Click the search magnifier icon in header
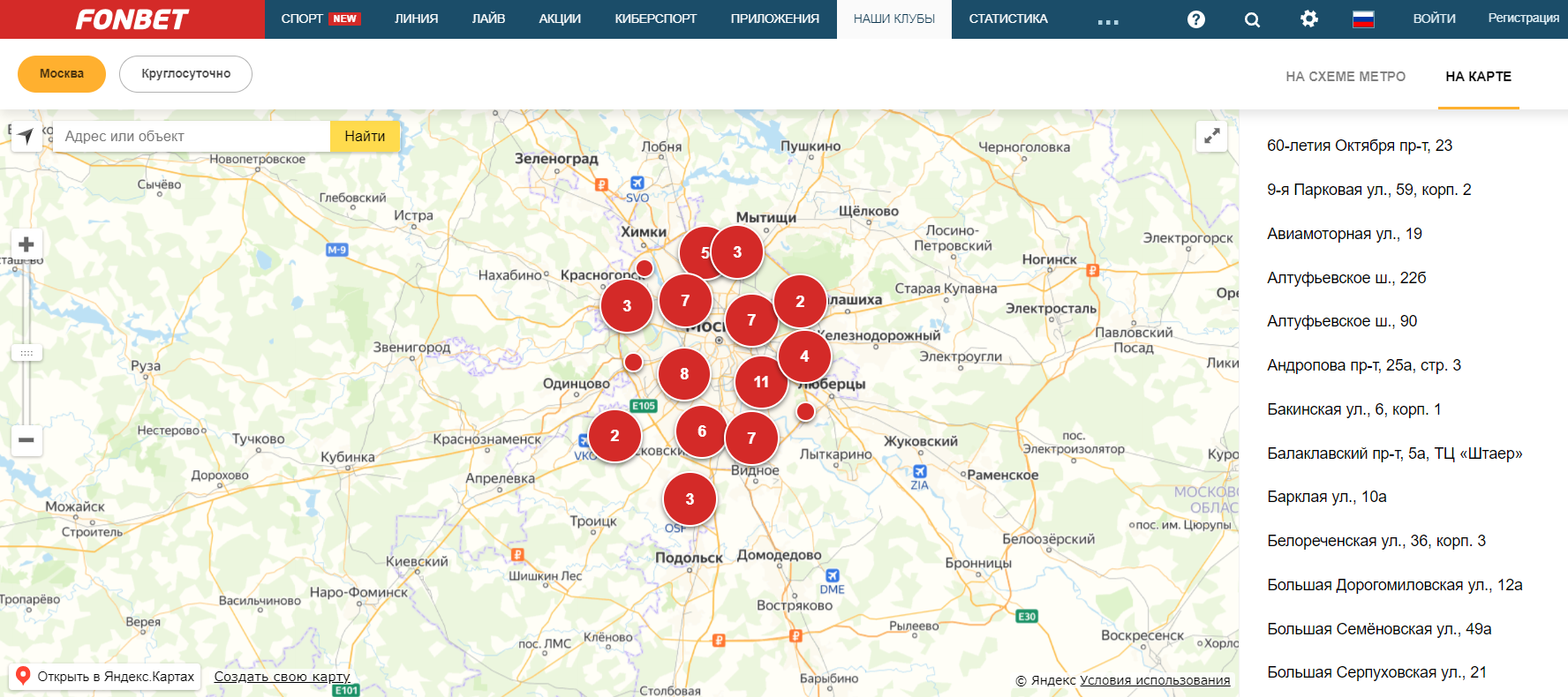 [x=1252, y=19]
